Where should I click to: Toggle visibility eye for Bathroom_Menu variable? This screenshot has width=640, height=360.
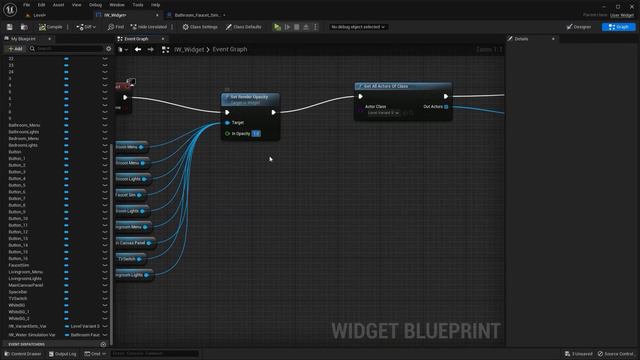105,125
